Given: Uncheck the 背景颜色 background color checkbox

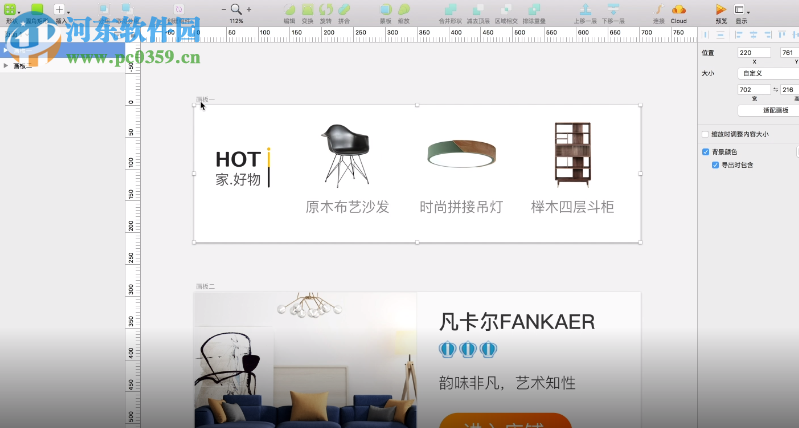Looking at the screenshot, I should pyautogui.click(x=705, y=152).
